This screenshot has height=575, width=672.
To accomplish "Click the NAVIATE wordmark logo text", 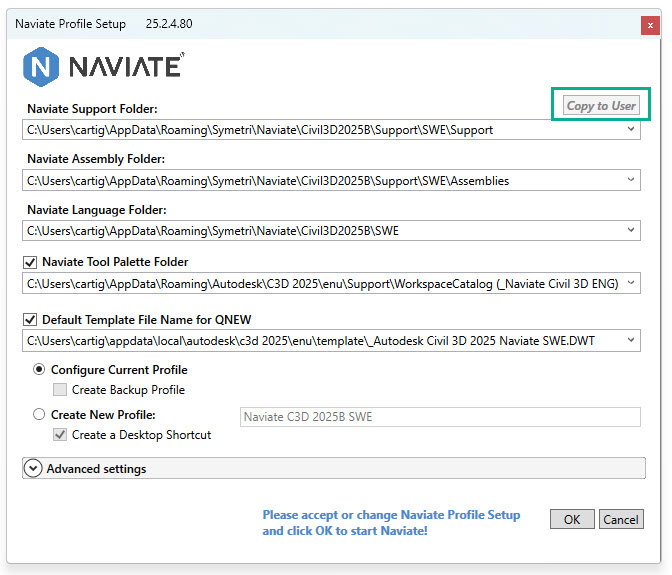I will click(x=126, y=66).
